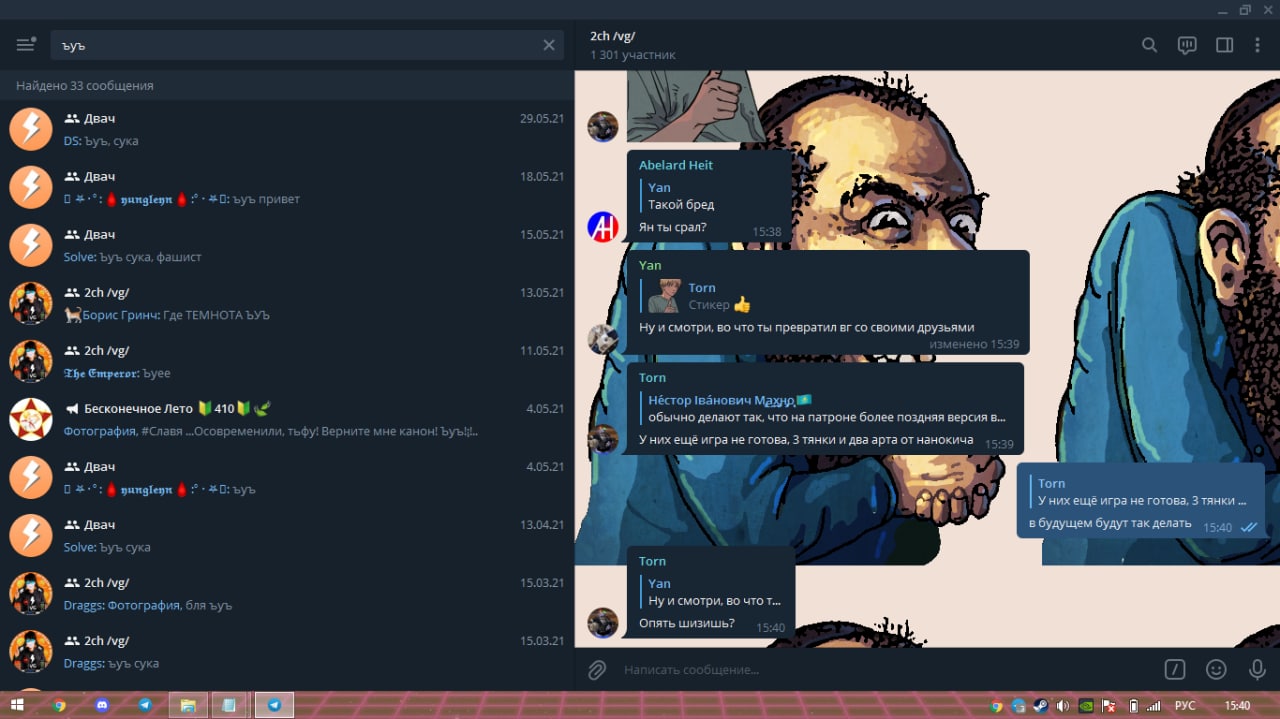
Task: Open File Explorer from the taskbar
Action: point(187,705)
